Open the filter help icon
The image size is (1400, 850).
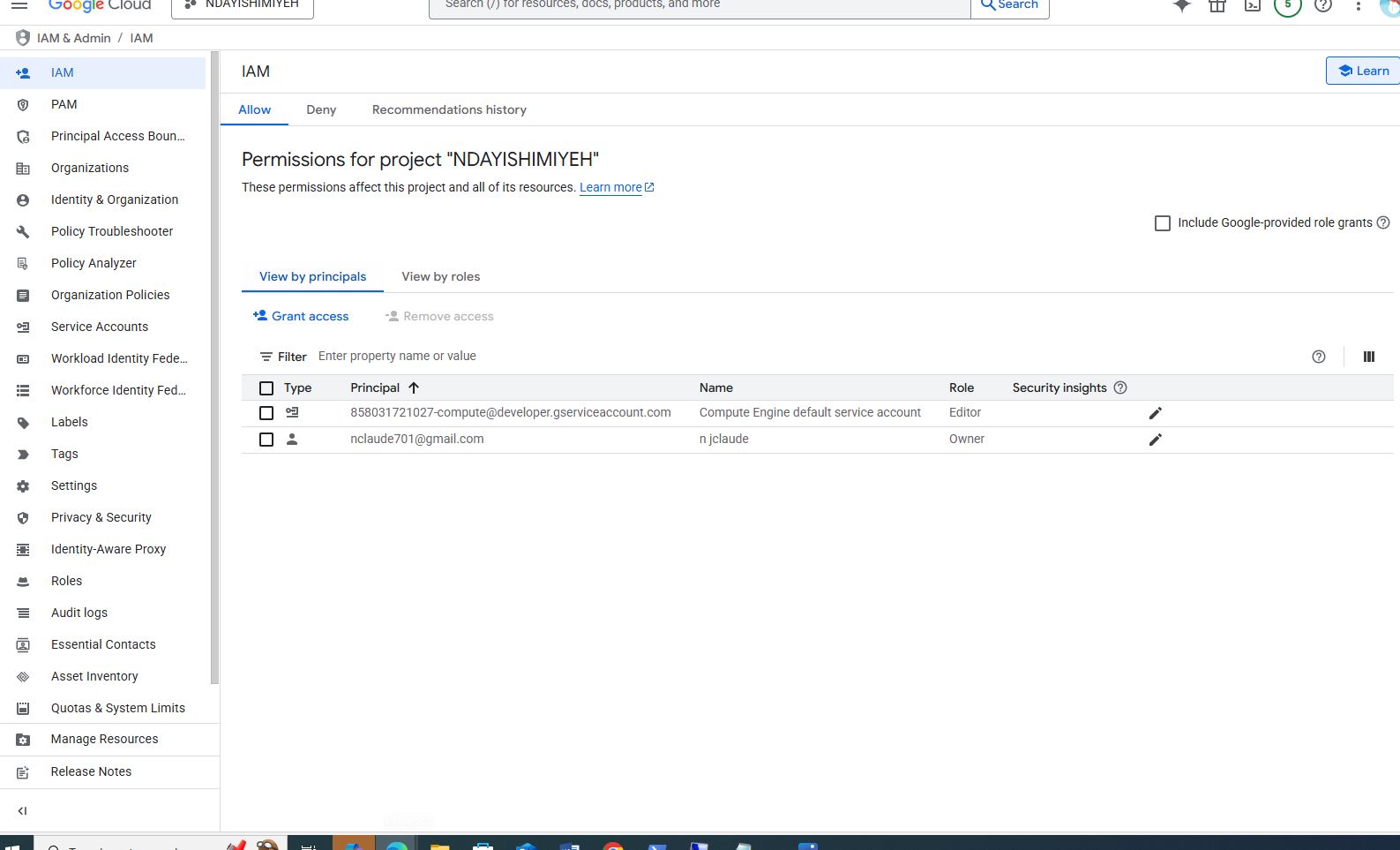(x=1319, y=357)
